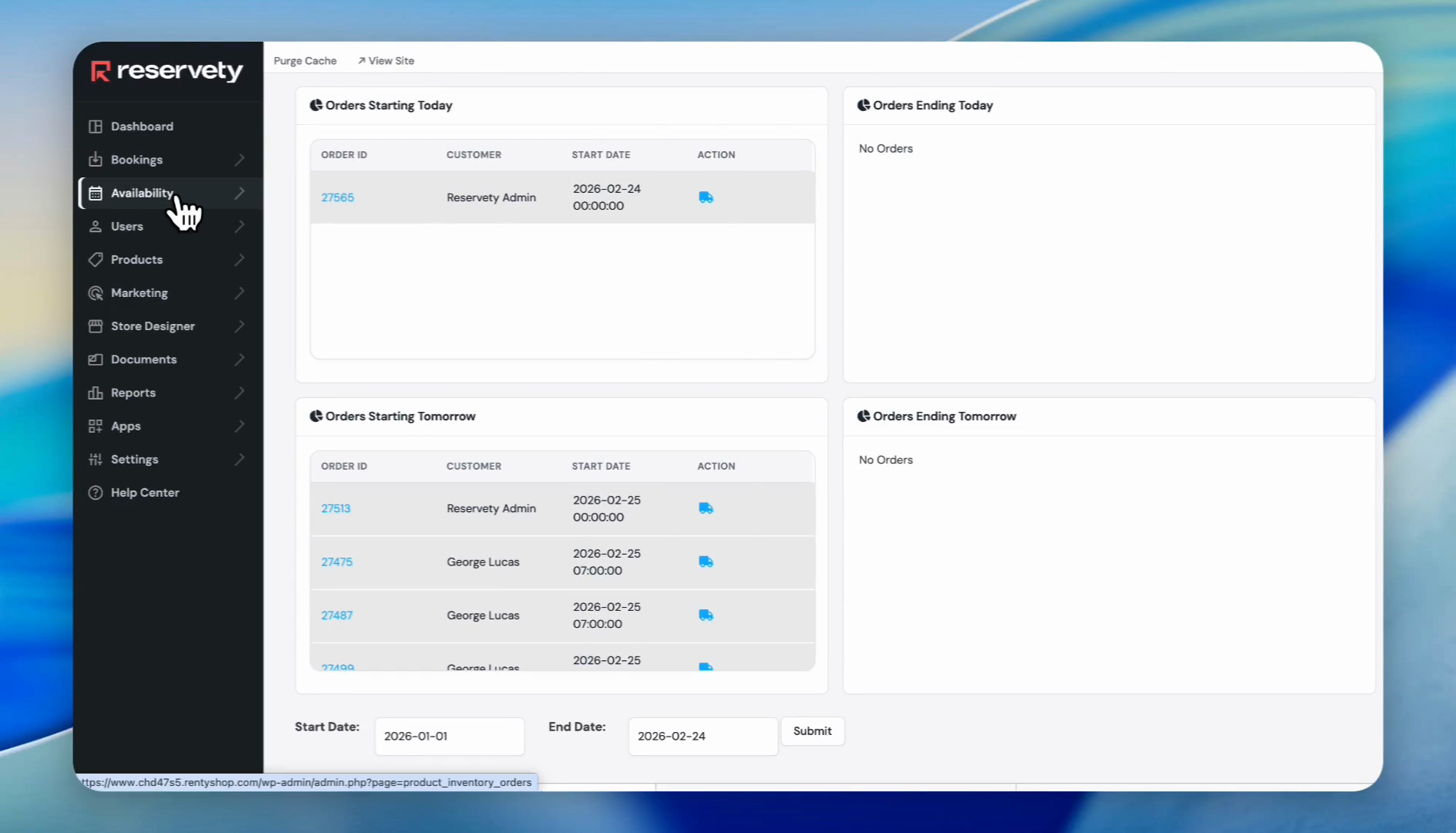This screenshot has height=833, width=1456.
Task: Click the Documents menu label
Action: 144,359
